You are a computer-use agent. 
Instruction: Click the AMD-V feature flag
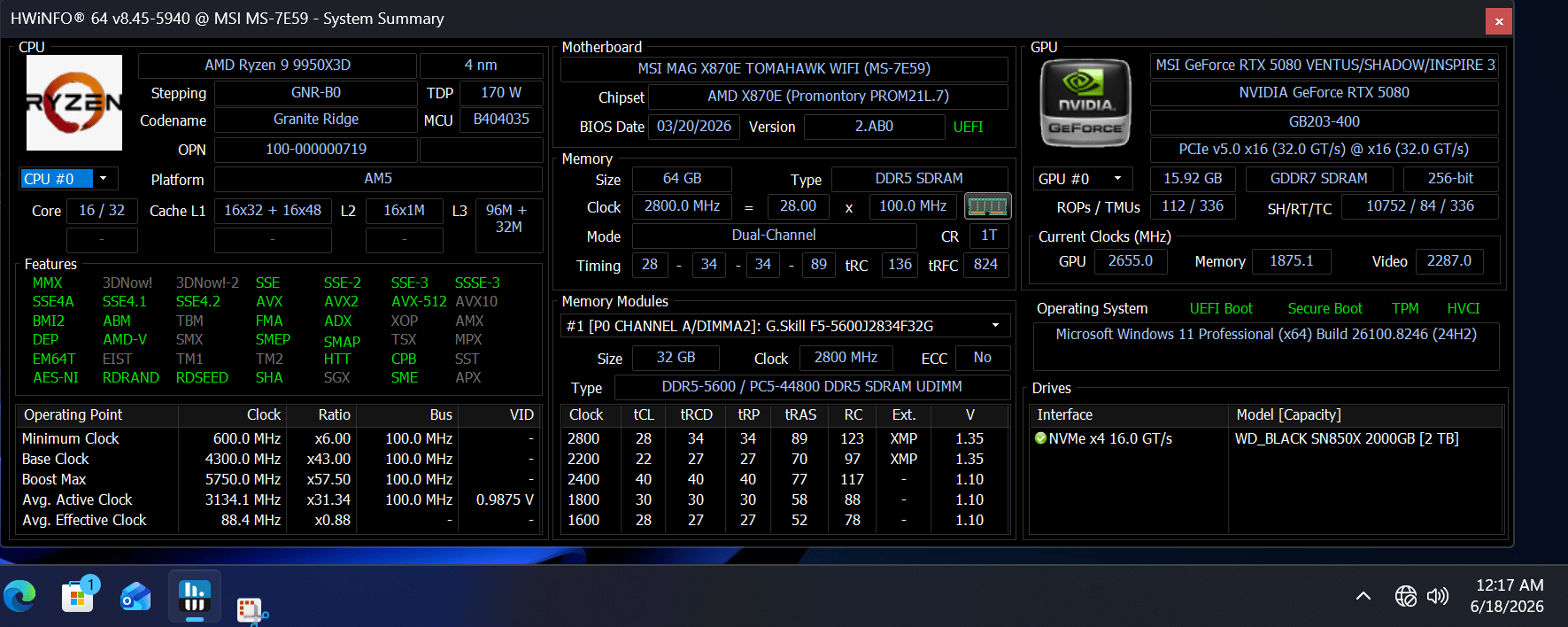coord(125,340)
